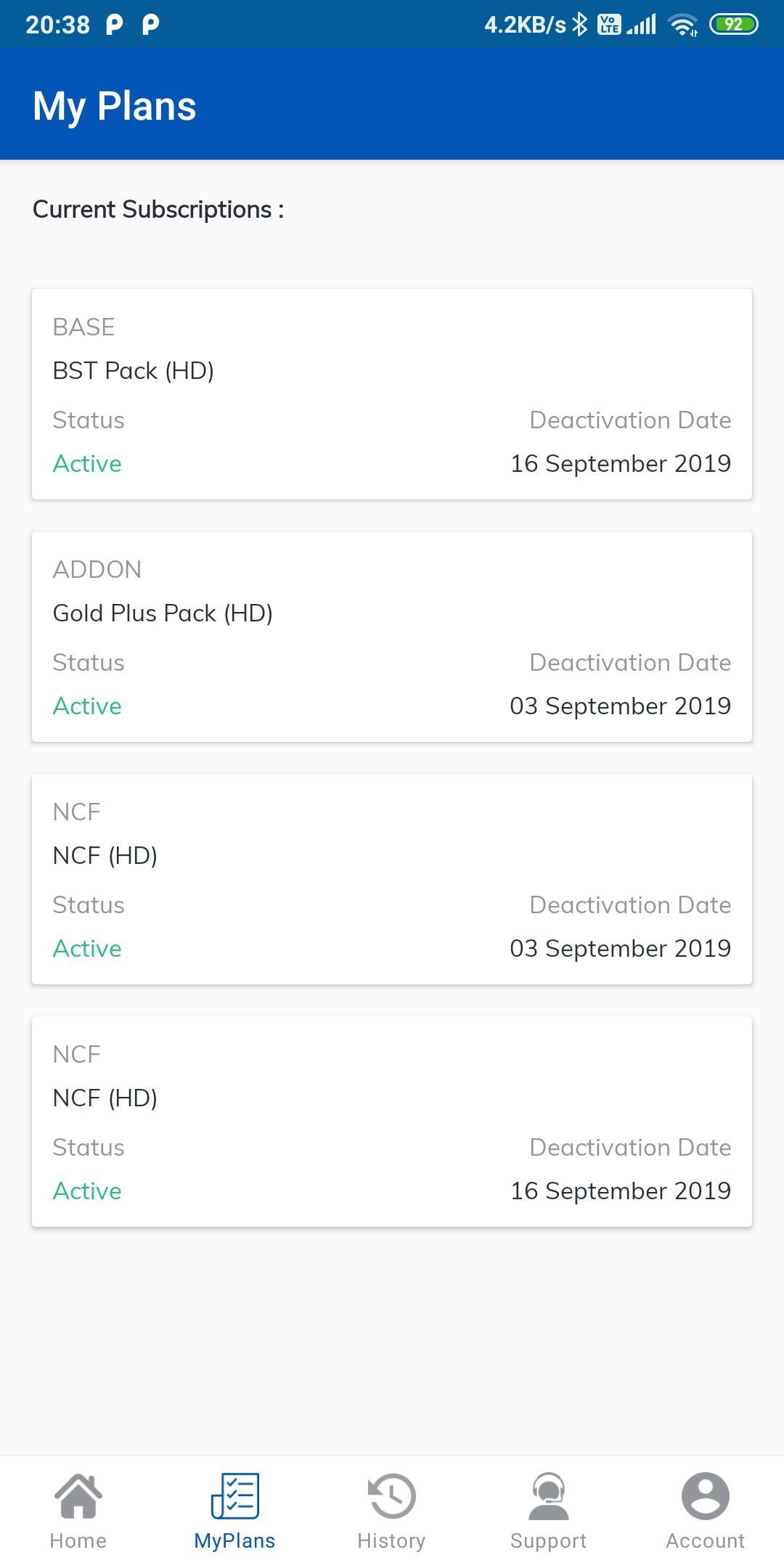Select NCF (HD) card expiring 03 September
784x1568 pixels.
(392, 879)
